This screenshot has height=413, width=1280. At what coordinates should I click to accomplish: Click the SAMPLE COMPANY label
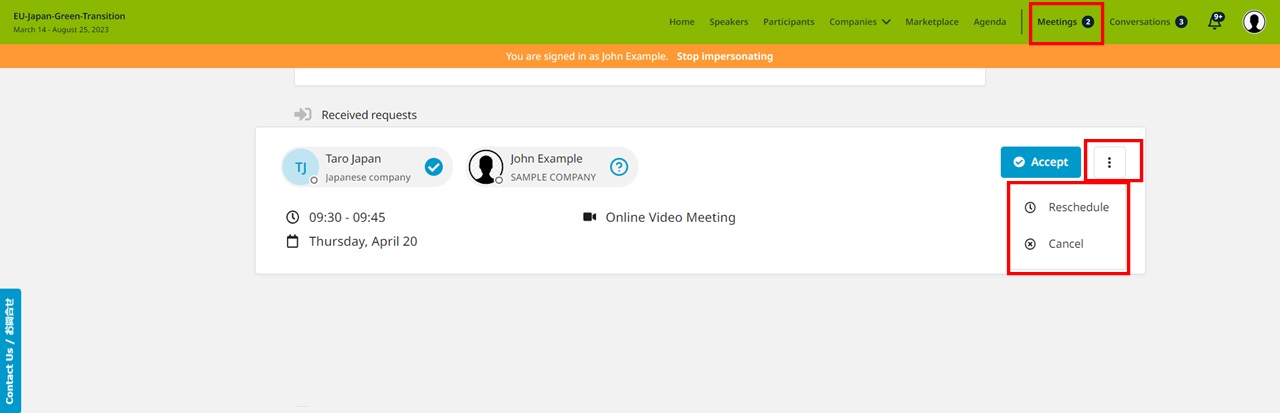coord(553,177)
